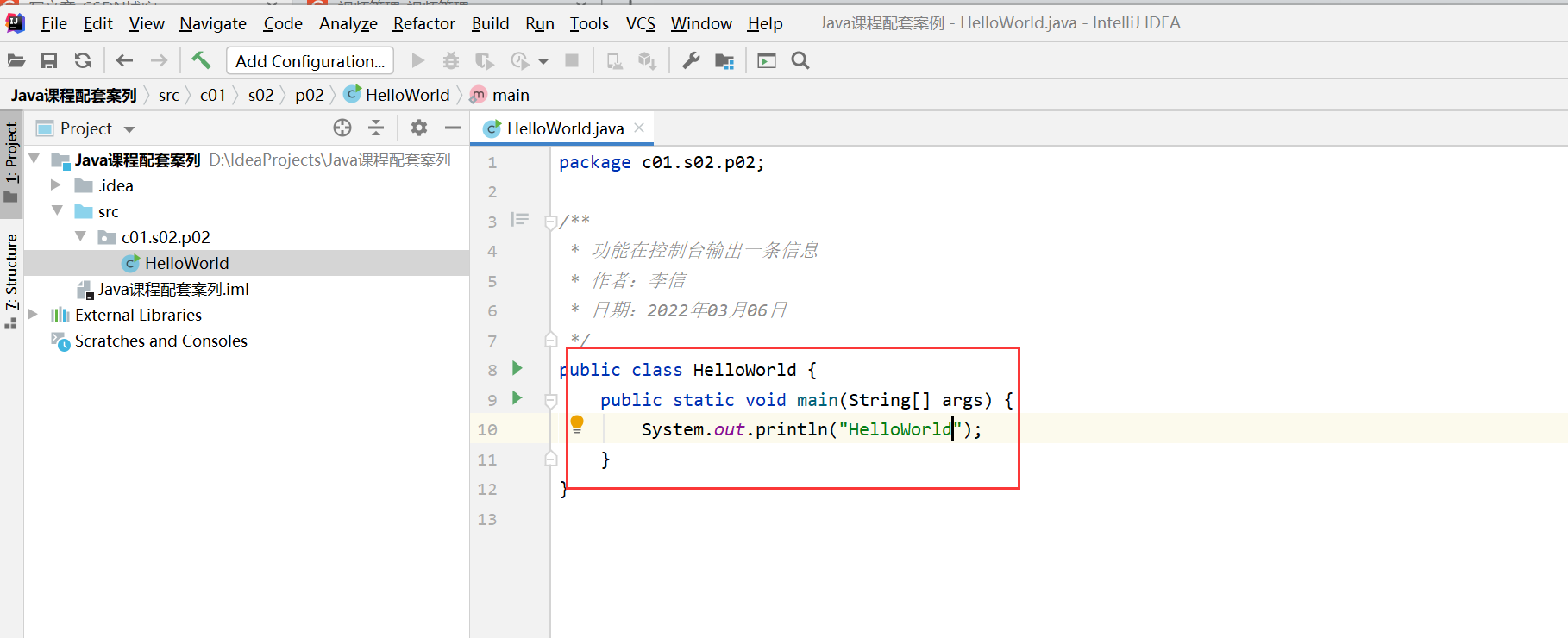Expand the .idea folder
The height and width of the screenshot is (638, 1568).
pos(55,185)
